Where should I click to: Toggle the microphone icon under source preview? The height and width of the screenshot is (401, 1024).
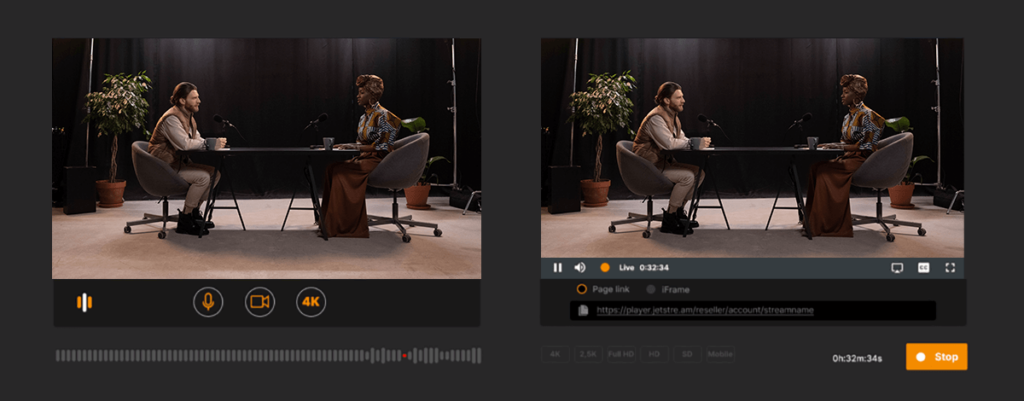(x=208, y=302)
